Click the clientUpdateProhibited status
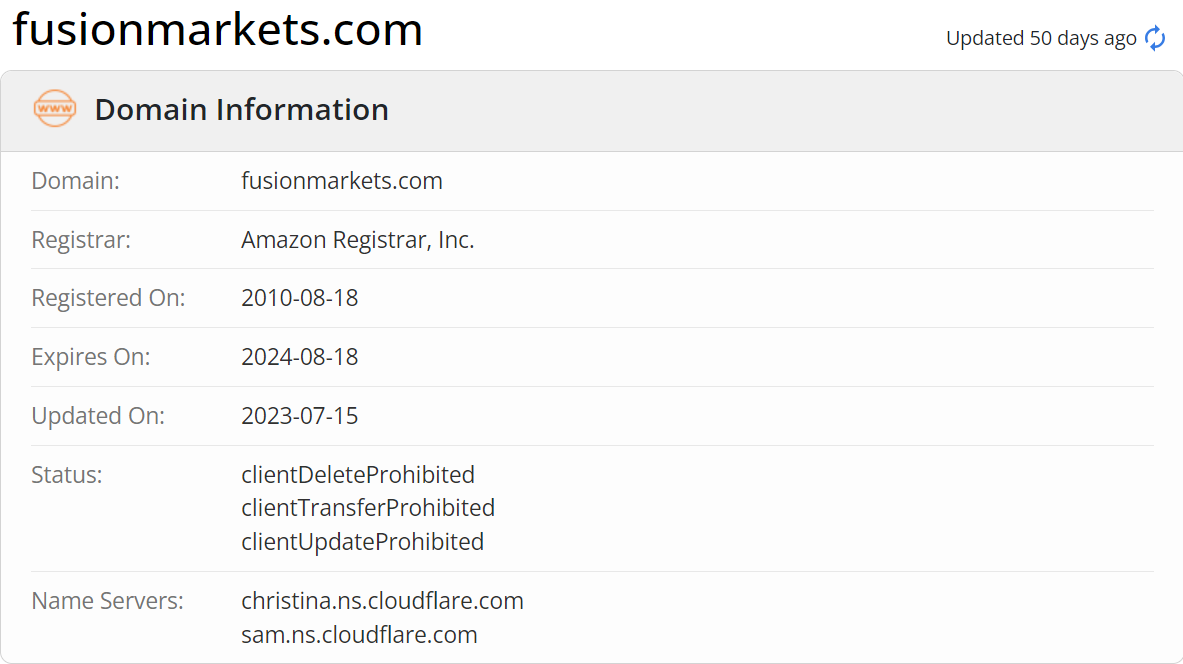The image size is (1183, 664). click(363, 542)
